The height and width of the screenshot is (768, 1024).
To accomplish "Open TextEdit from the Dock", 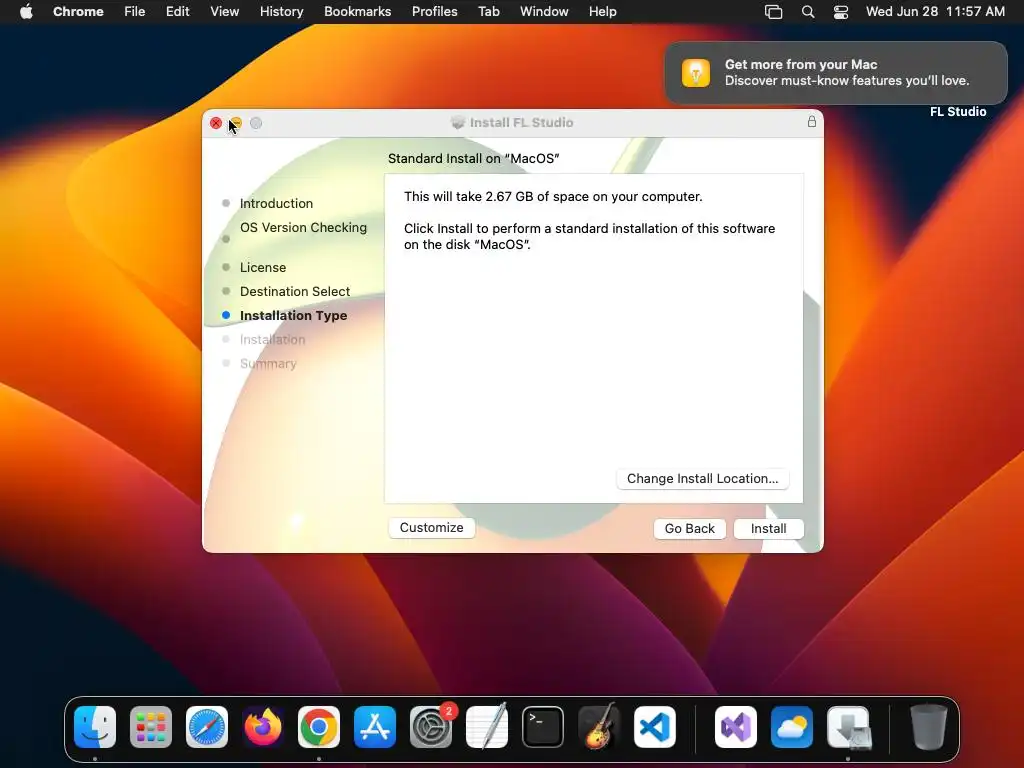I will [x=487, y=727].
